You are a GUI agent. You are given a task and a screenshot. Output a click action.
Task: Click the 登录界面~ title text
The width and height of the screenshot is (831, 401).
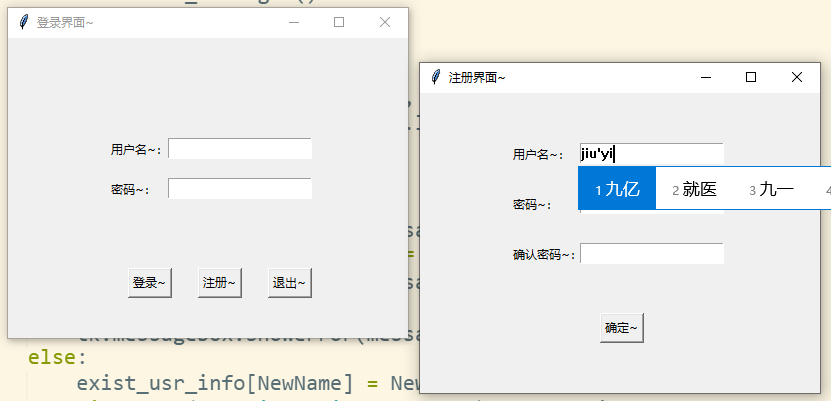(x=65, y=23)
